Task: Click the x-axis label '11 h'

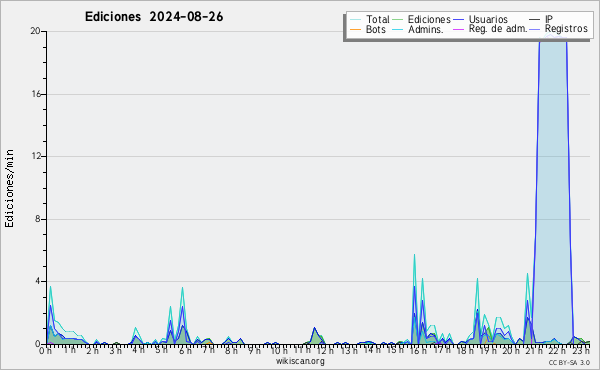Action: [302, 350]
